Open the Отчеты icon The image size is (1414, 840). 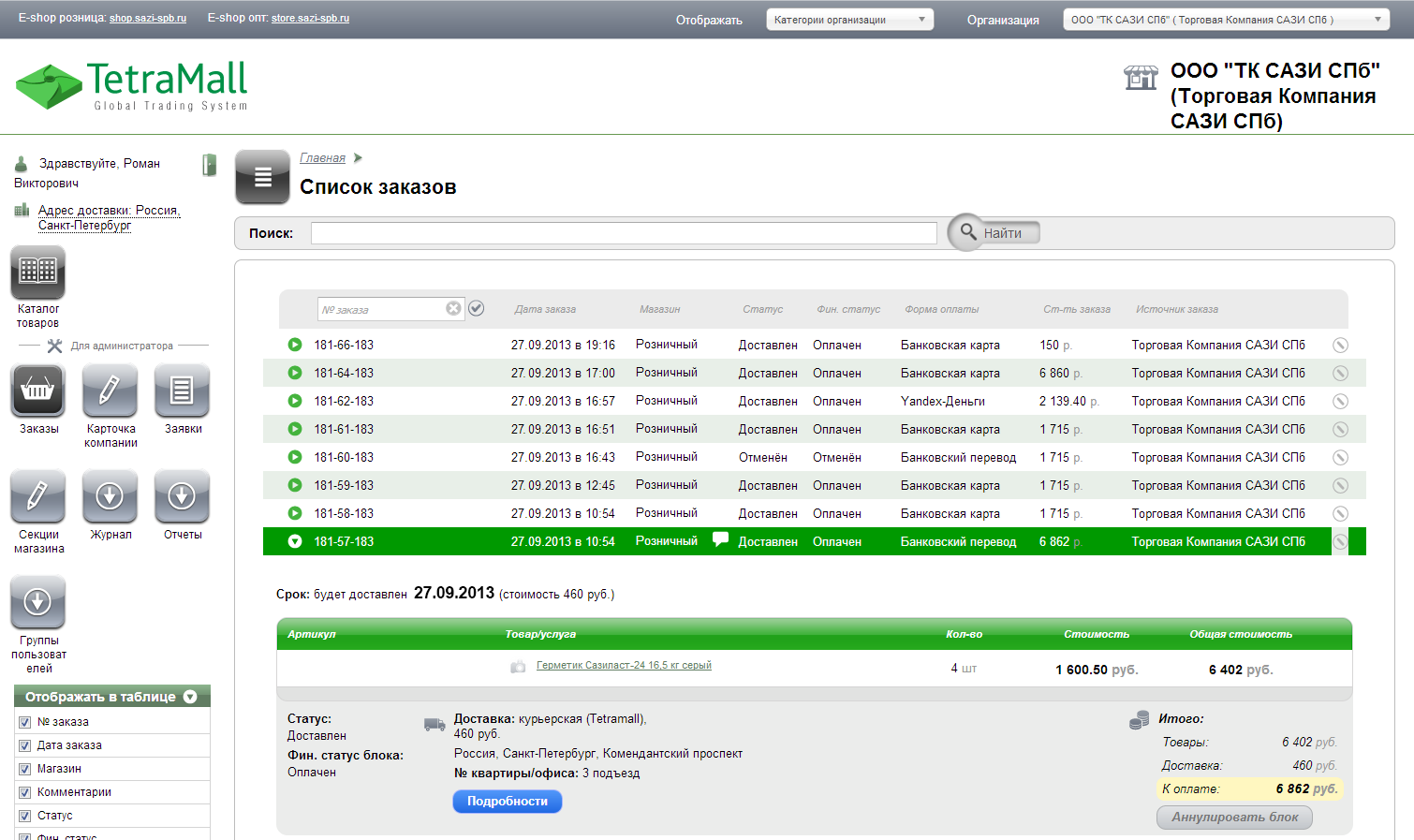(182, 496)
